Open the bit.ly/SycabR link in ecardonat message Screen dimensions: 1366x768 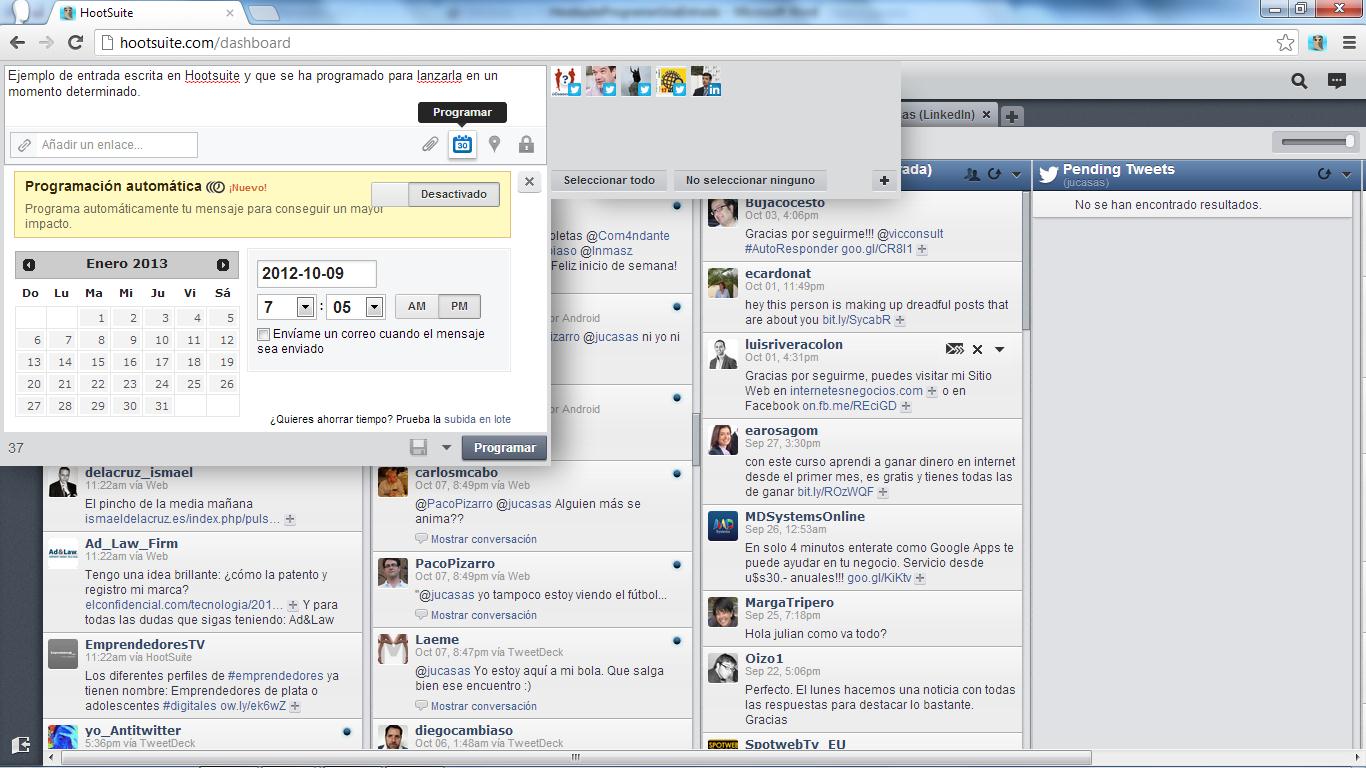point(856,320)
